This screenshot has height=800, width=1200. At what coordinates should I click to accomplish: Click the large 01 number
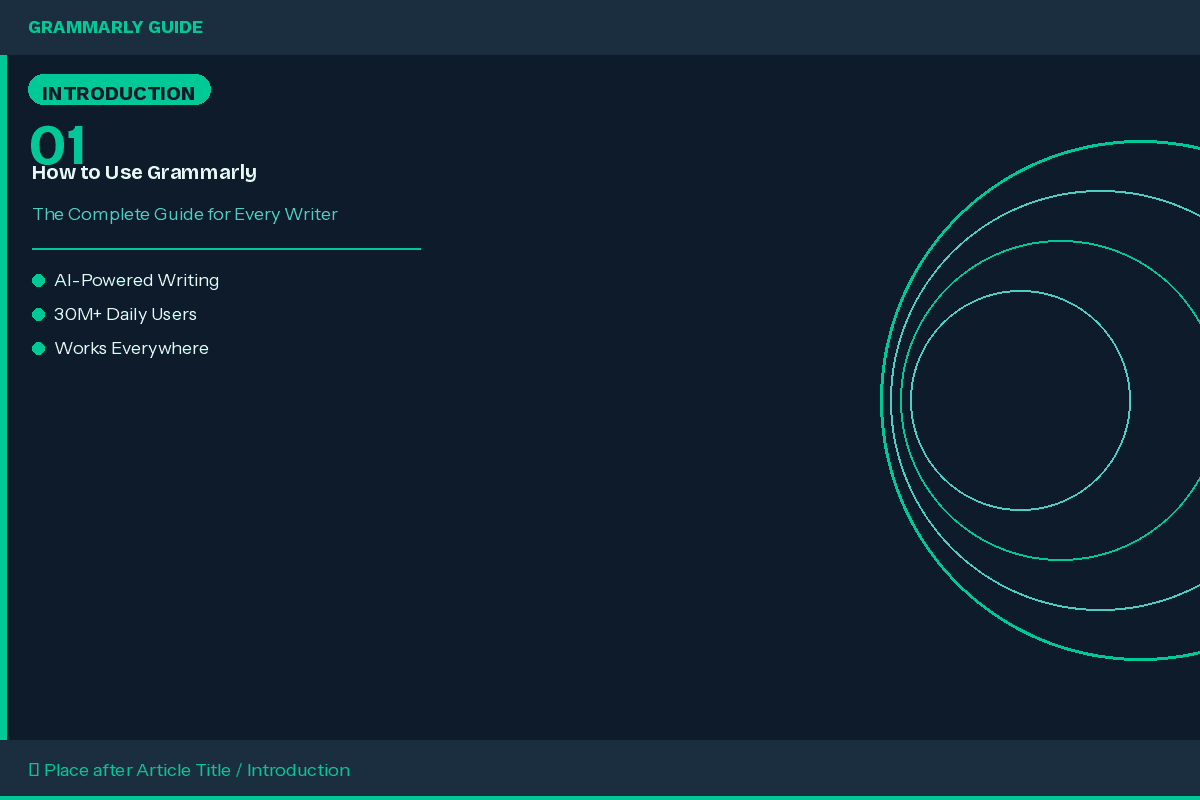59,146
